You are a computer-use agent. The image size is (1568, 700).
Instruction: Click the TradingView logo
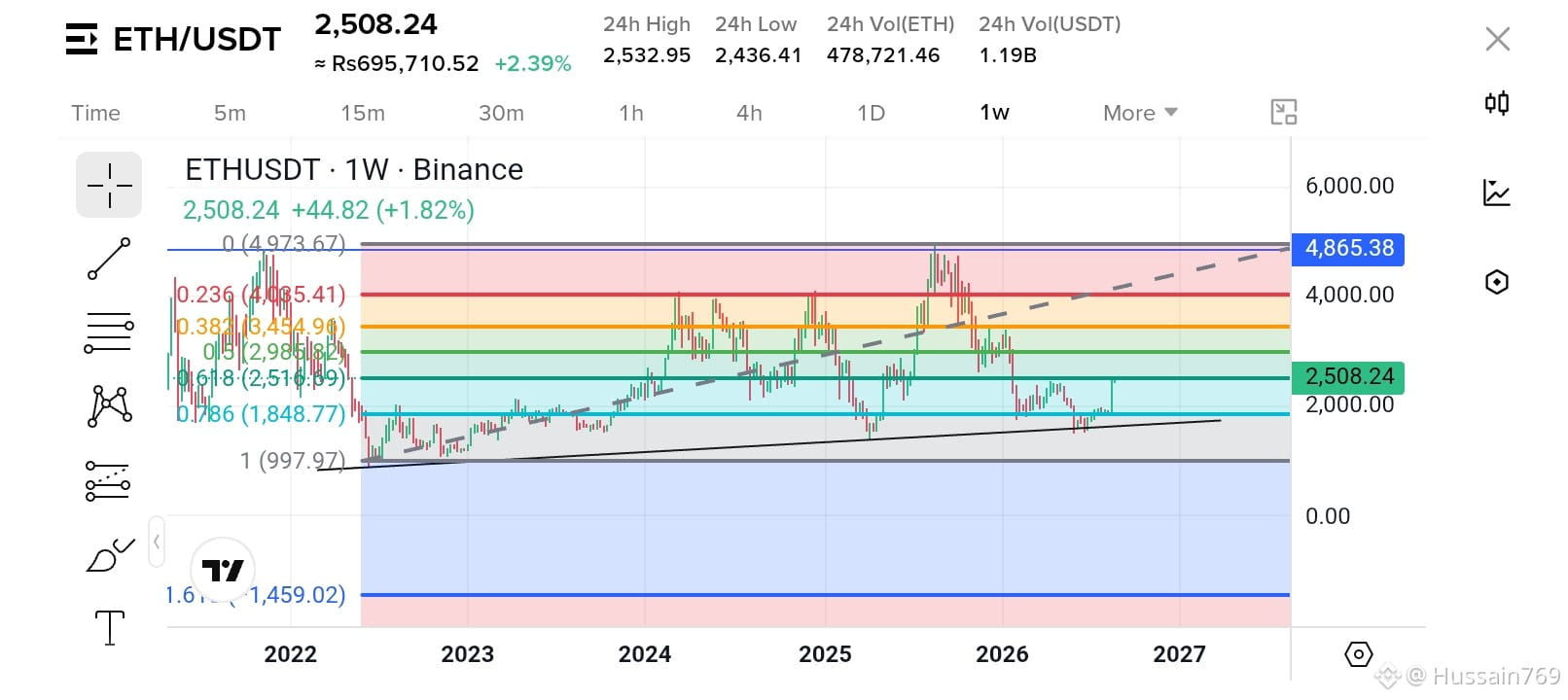tap(223, 570)
